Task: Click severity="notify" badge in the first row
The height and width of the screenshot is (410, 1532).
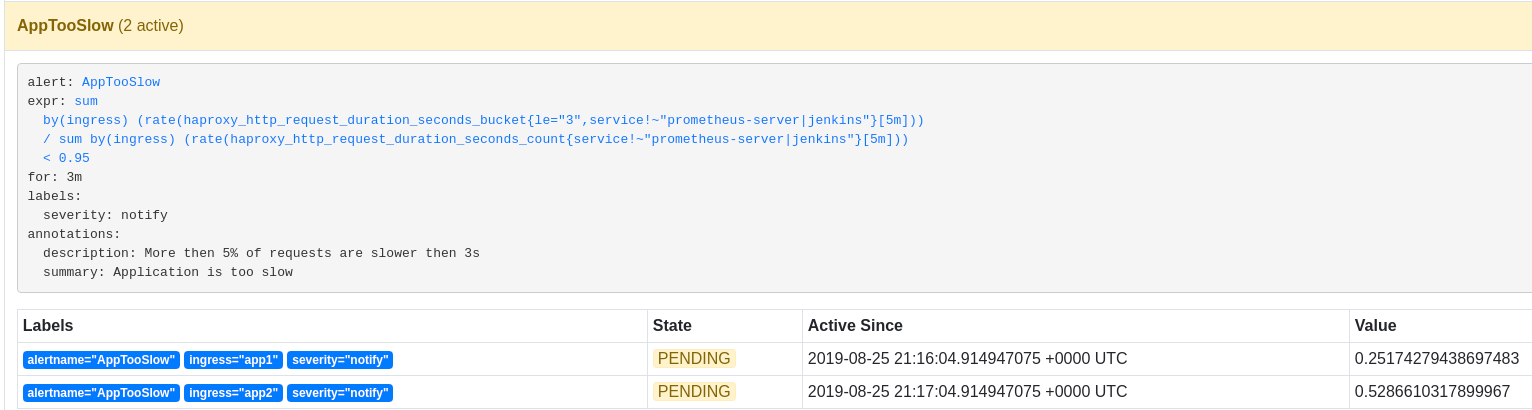Action: point(340,360)
